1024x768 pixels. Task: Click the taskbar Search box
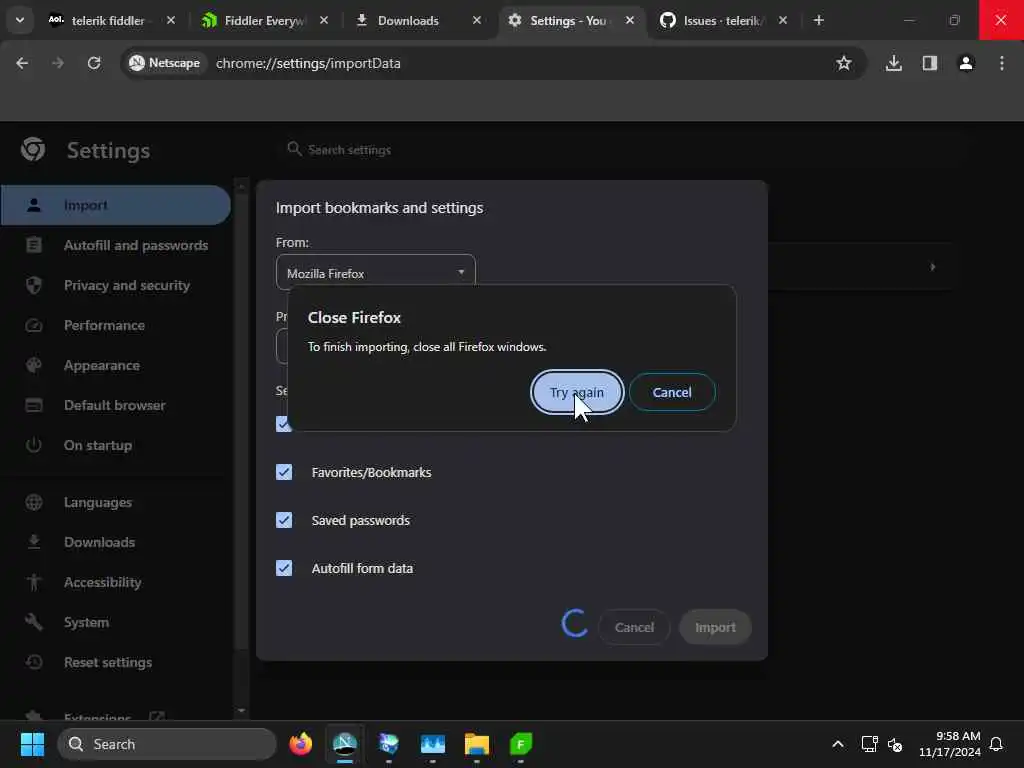pyautogui.click(x=167, y=744)
